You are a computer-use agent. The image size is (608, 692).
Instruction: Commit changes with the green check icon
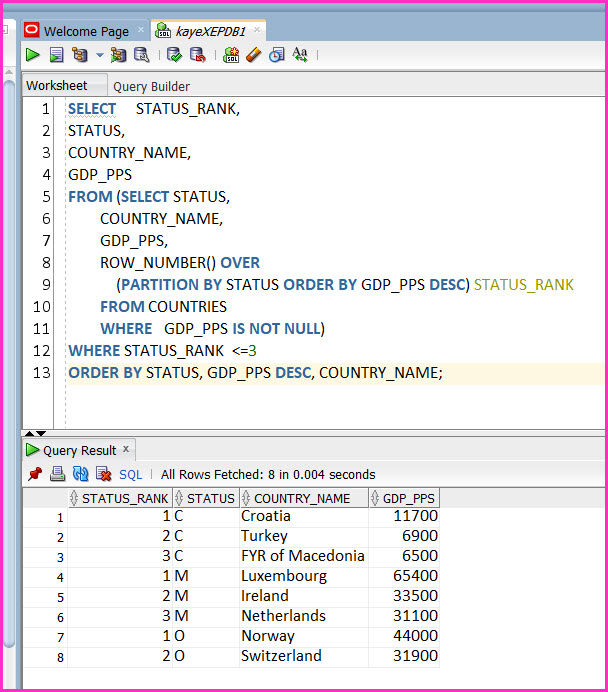pyautogui.click(x=174, y=55)
